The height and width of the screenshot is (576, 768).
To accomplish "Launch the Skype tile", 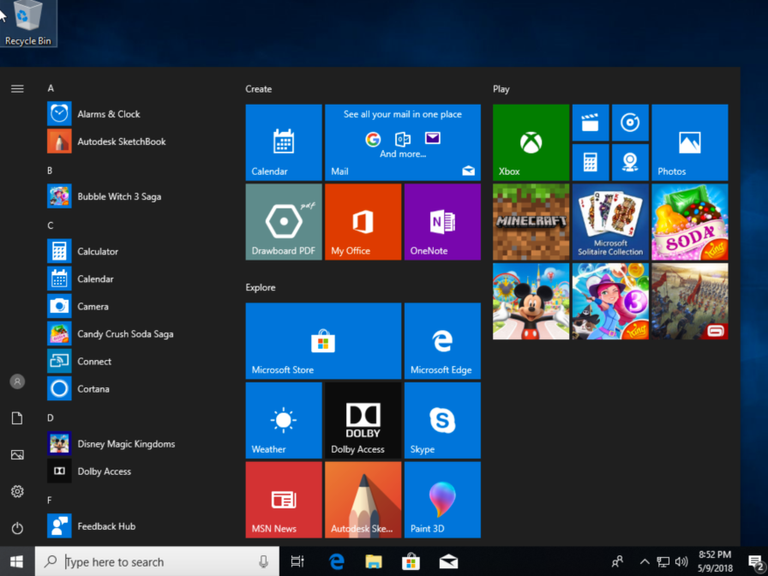I will pos(442,420).
